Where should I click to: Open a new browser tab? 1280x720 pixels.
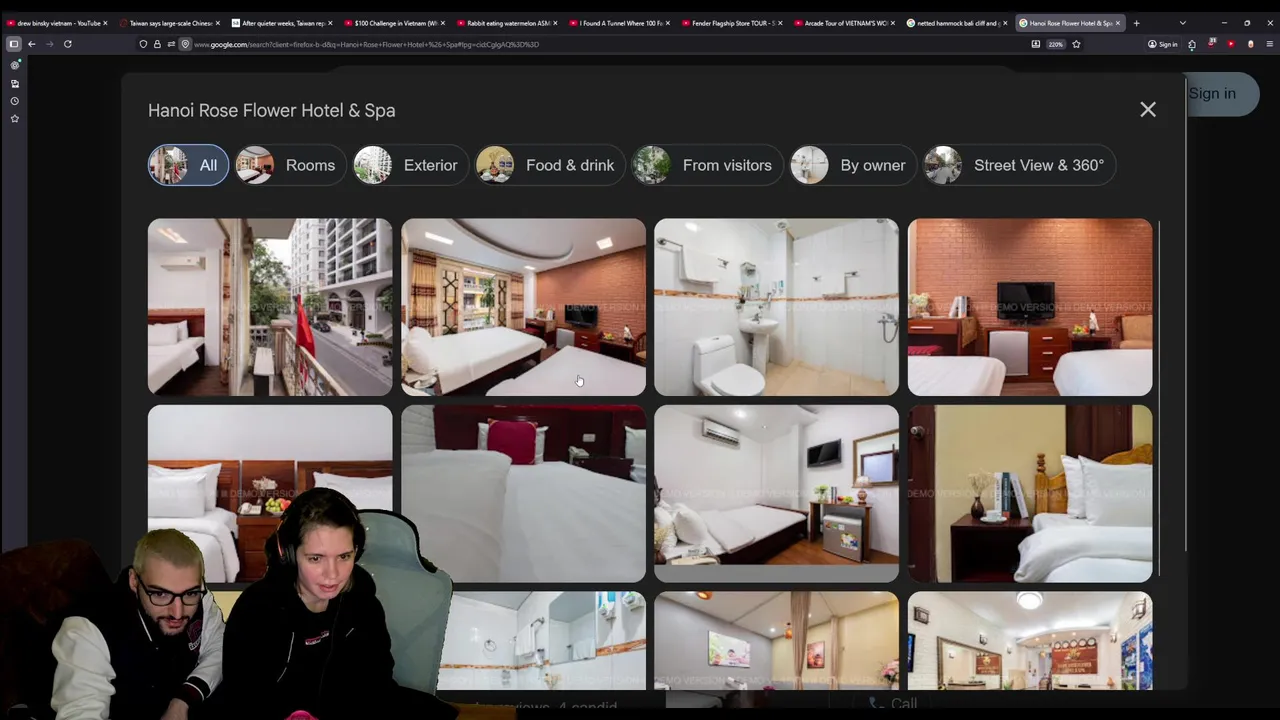coord(1136,23)
